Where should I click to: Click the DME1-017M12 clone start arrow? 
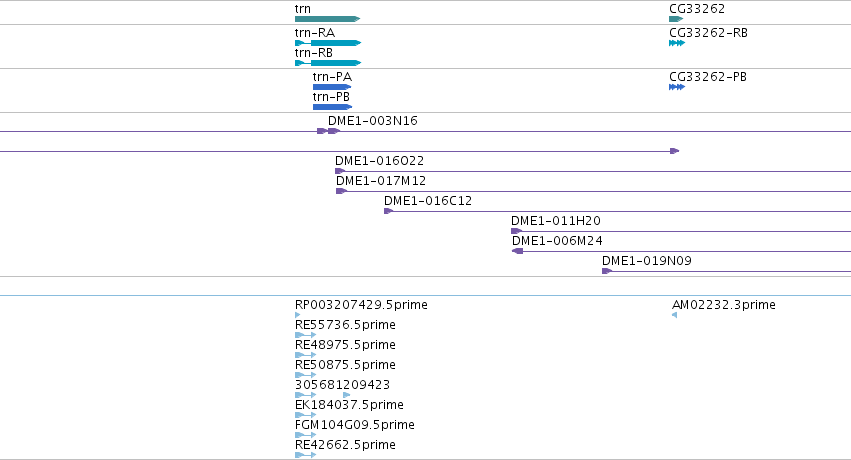(x=341, y=191)
